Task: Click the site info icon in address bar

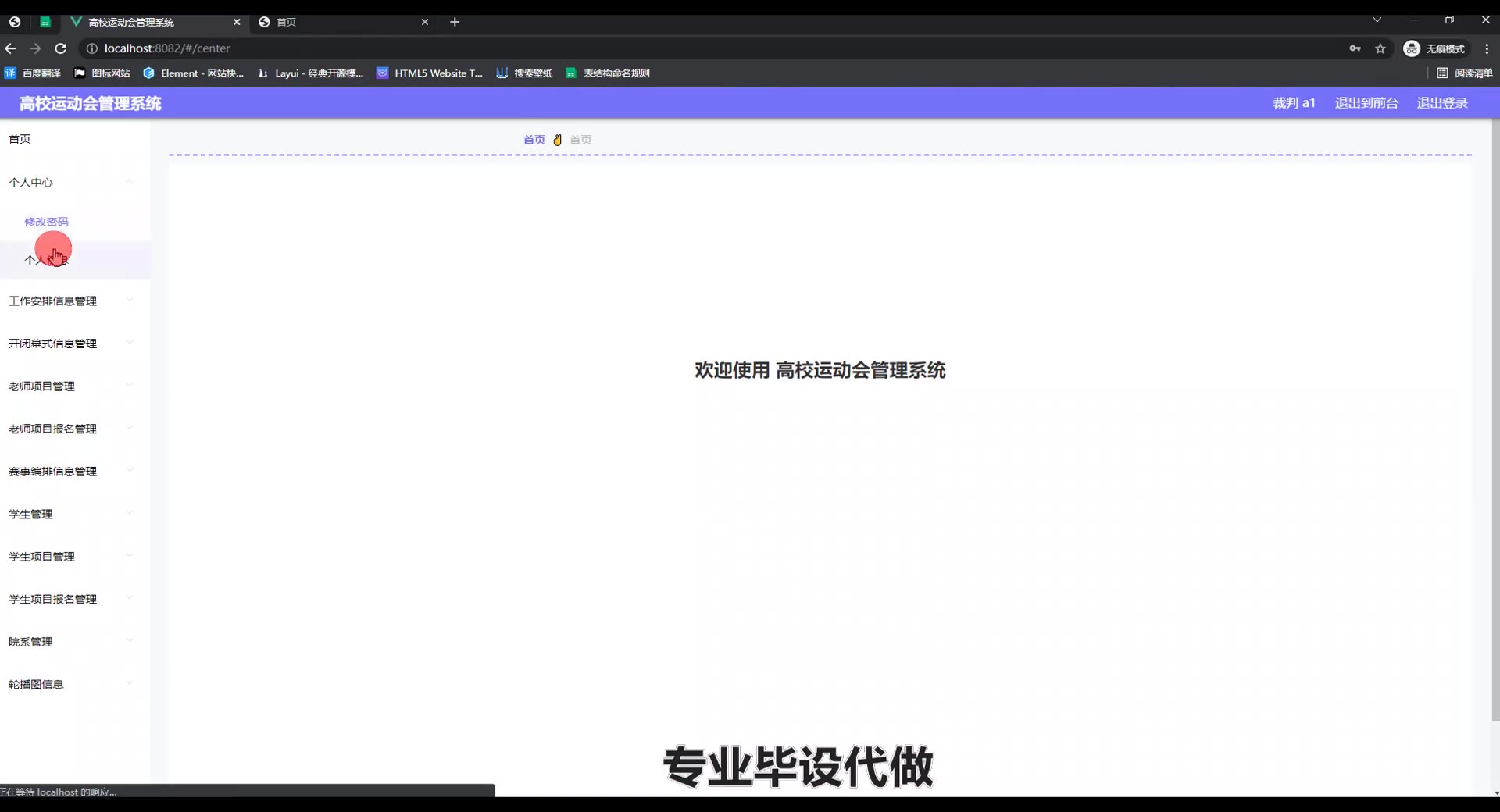Action: point(91,48)
